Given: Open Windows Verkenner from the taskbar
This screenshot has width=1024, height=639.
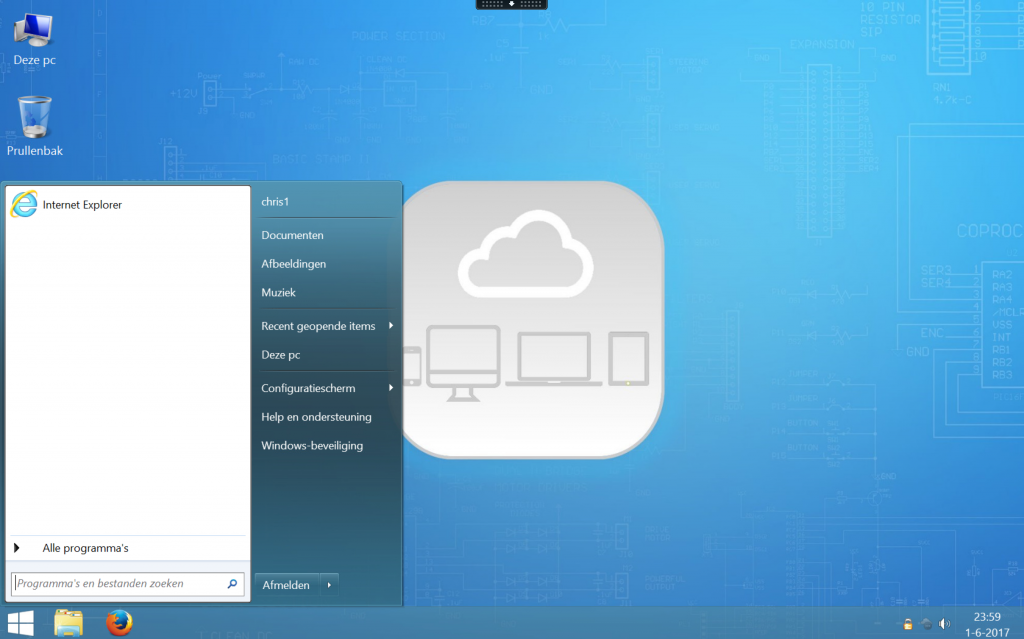Looking at the screenshot, I should tap(68, 625).
